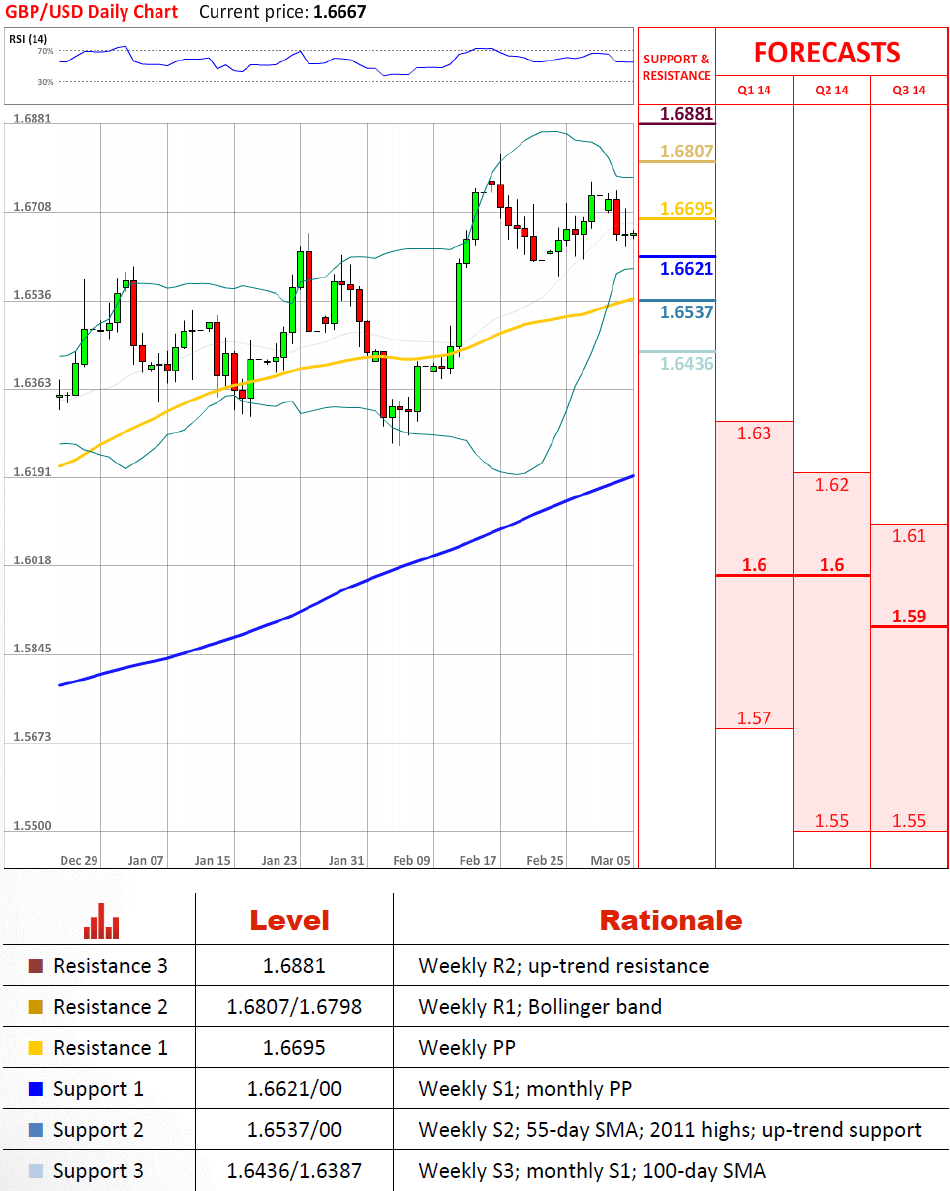Click the Mar 05 date axis label

pos(611,861)
